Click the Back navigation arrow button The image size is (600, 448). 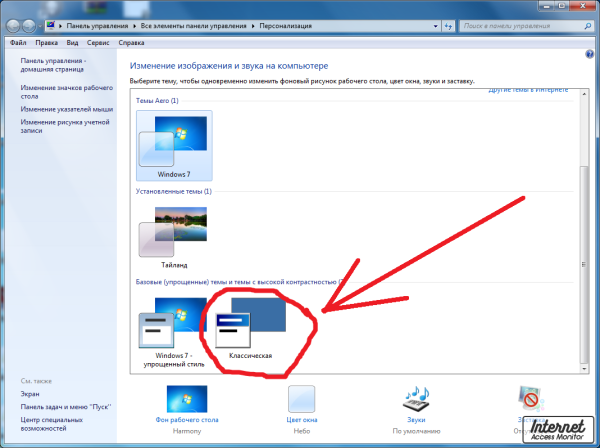[x=13, y=26]
